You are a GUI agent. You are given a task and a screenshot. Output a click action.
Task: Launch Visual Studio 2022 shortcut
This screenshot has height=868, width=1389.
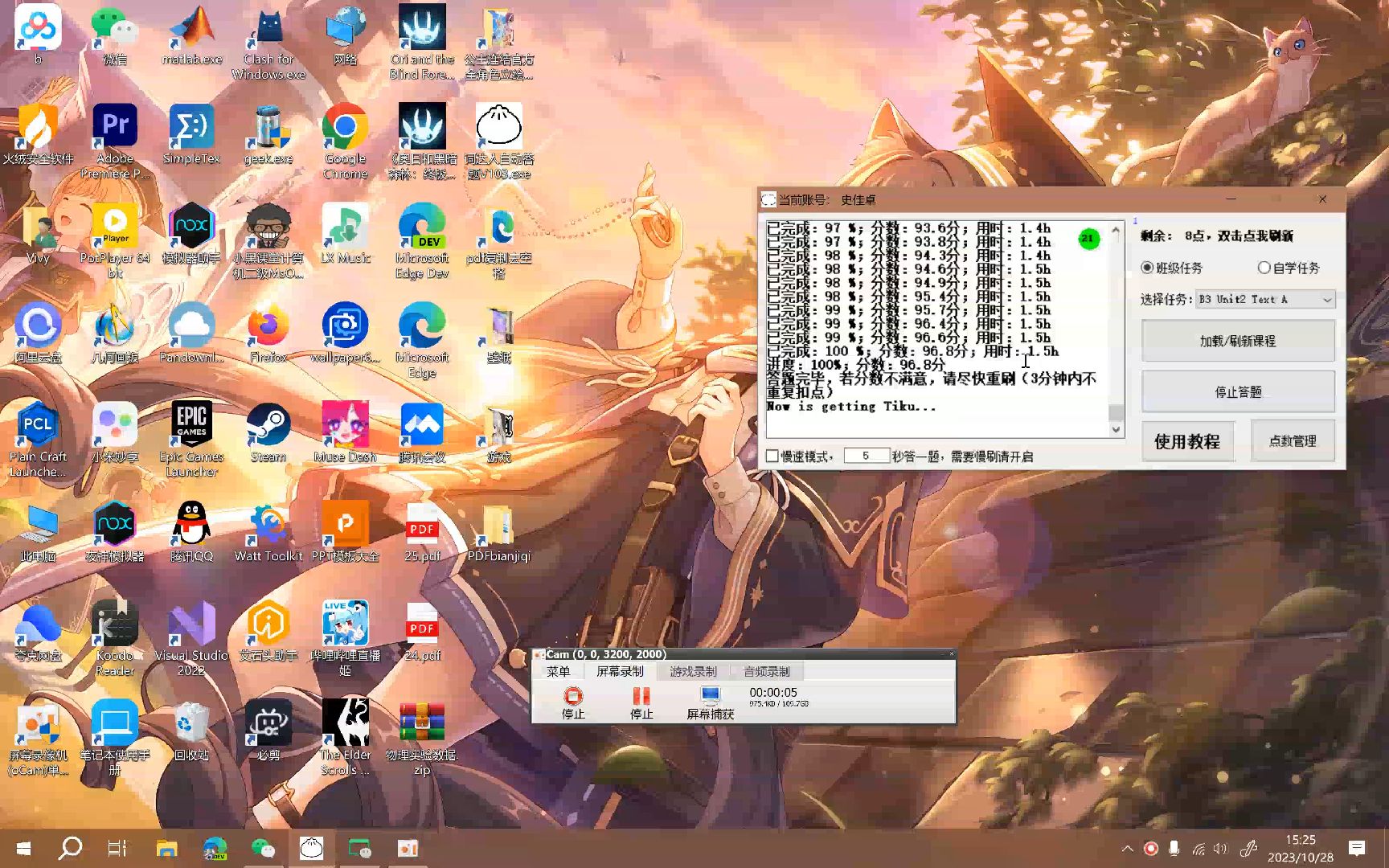point(191,638)
